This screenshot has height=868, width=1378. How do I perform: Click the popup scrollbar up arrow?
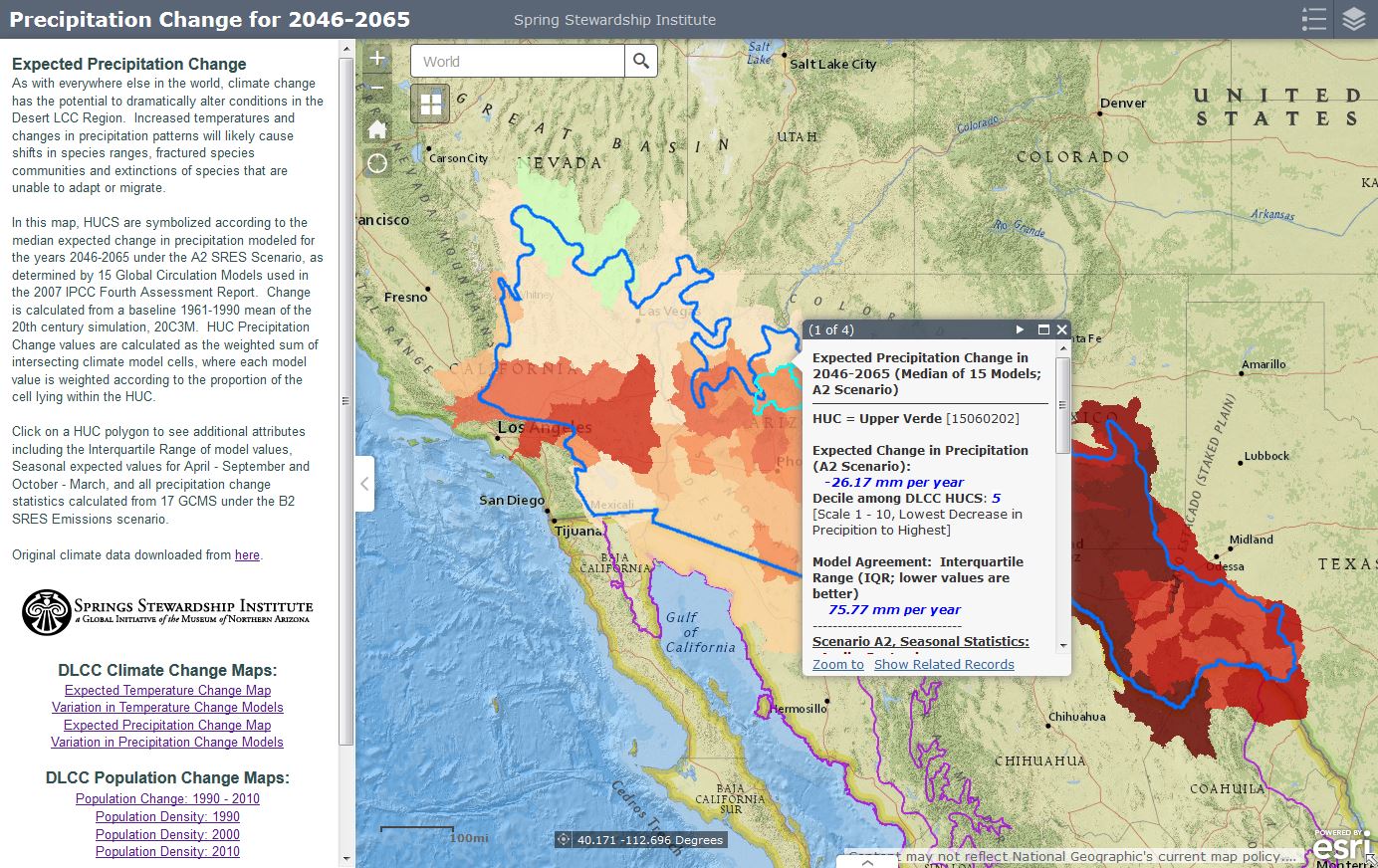point(1062,348)
